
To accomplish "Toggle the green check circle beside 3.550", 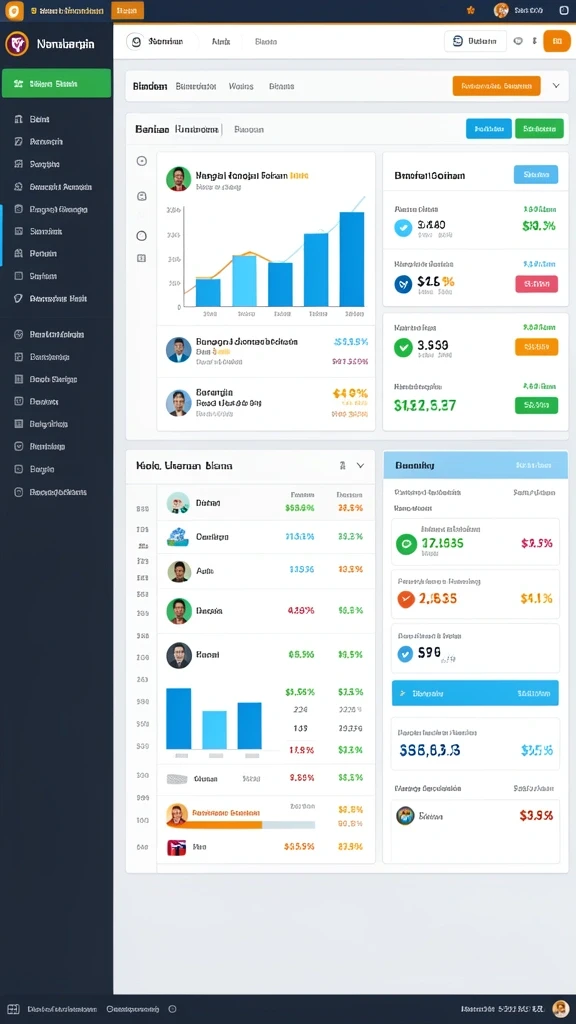I will click(403, 347).
